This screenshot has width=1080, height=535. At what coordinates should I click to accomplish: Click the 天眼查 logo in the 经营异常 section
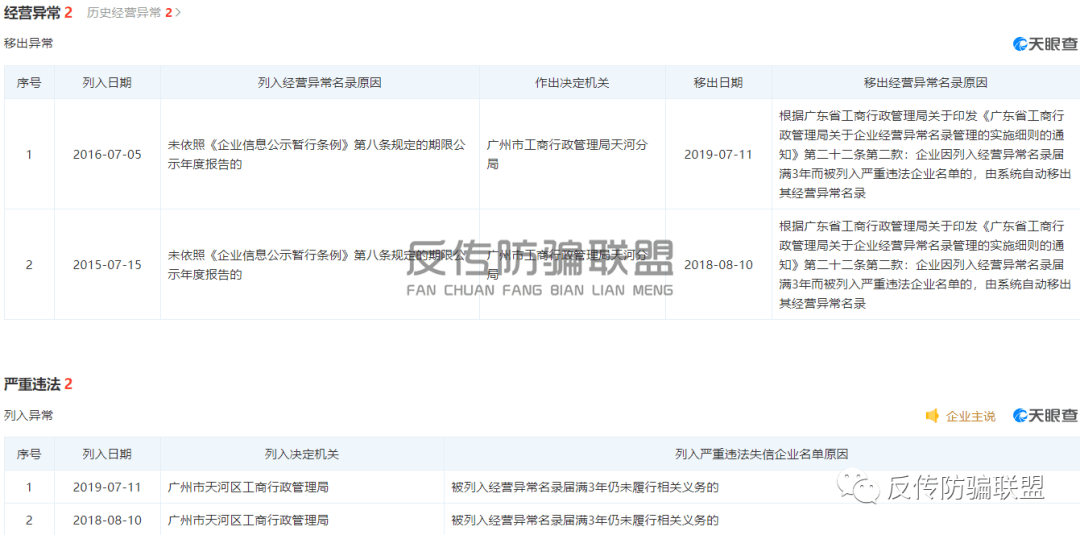coord(1045,44)
